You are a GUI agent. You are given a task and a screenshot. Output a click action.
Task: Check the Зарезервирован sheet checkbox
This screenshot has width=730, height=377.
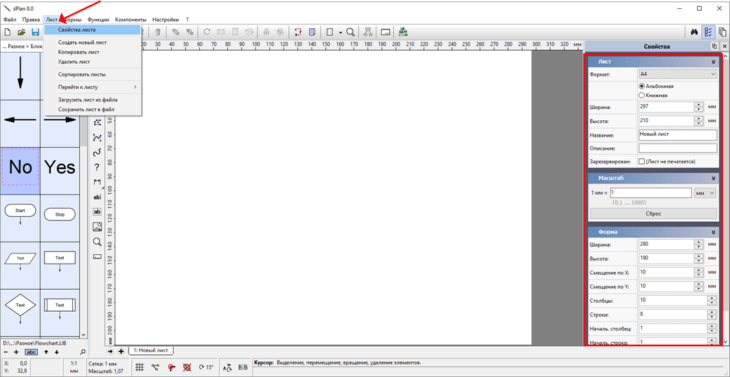point(642,161)
